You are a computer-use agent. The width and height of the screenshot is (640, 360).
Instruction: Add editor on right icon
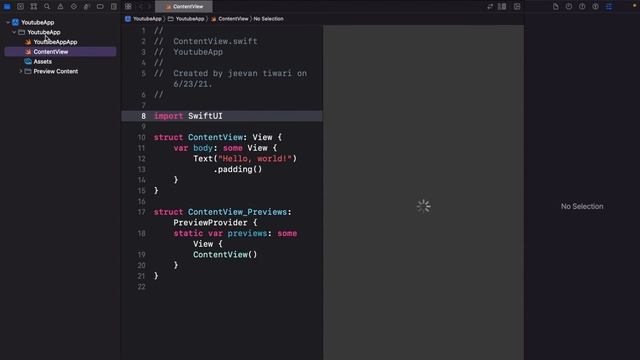517,7
